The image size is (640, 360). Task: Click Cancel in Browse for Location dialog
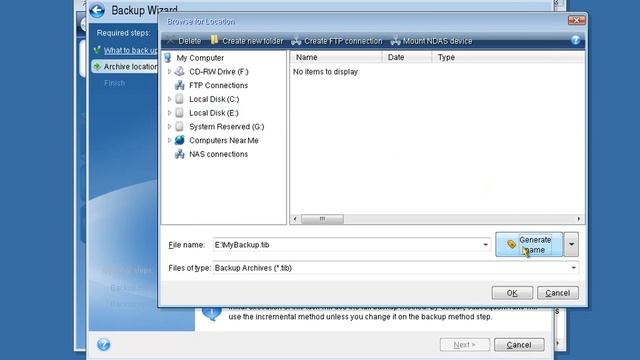(558, 293)
